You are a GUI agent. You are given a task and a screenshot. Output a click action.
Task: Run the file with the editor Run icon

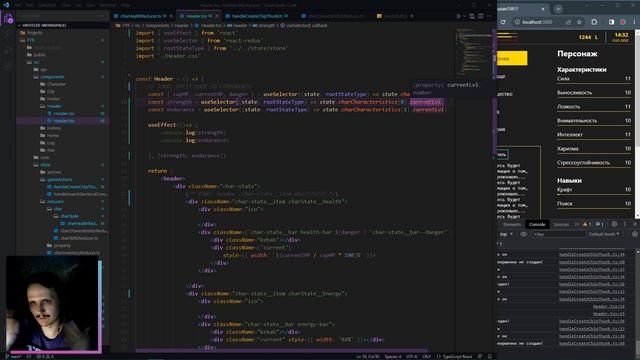pyautogui.click(x=458, y=16)
